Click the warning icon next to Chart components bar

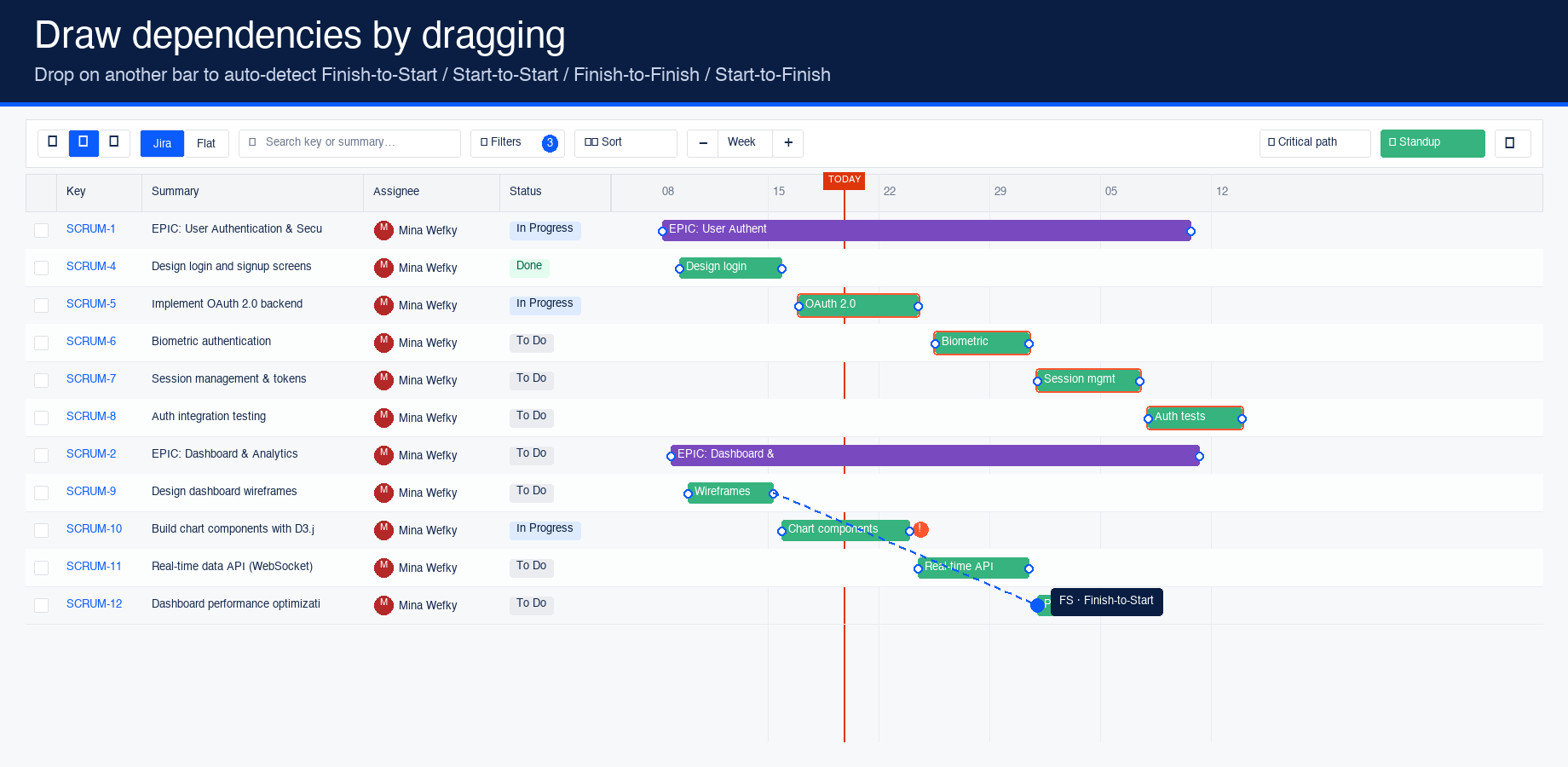click(x=920, y=529)
